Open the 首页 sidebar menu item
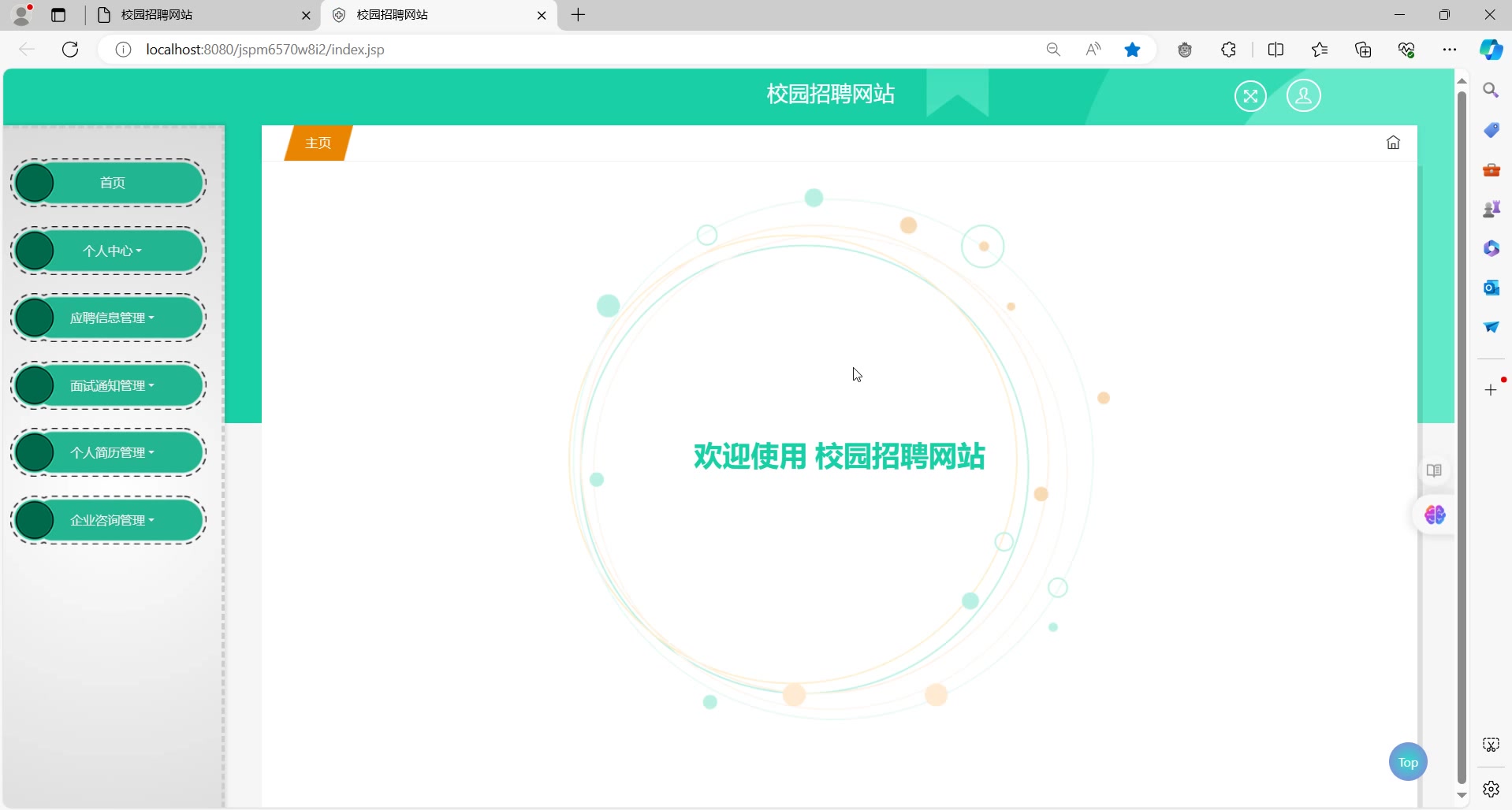The image size is (1512, 810). pyautogui.click(x=108, y=183)
